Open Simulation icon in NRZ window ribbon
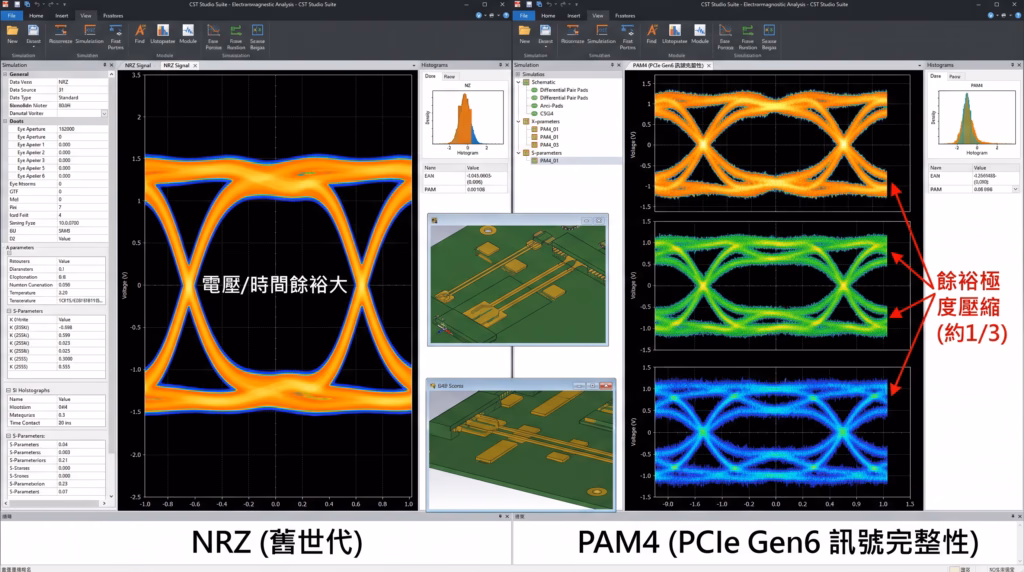Viewport: 1024px width, 572px height. coord(89,31)
